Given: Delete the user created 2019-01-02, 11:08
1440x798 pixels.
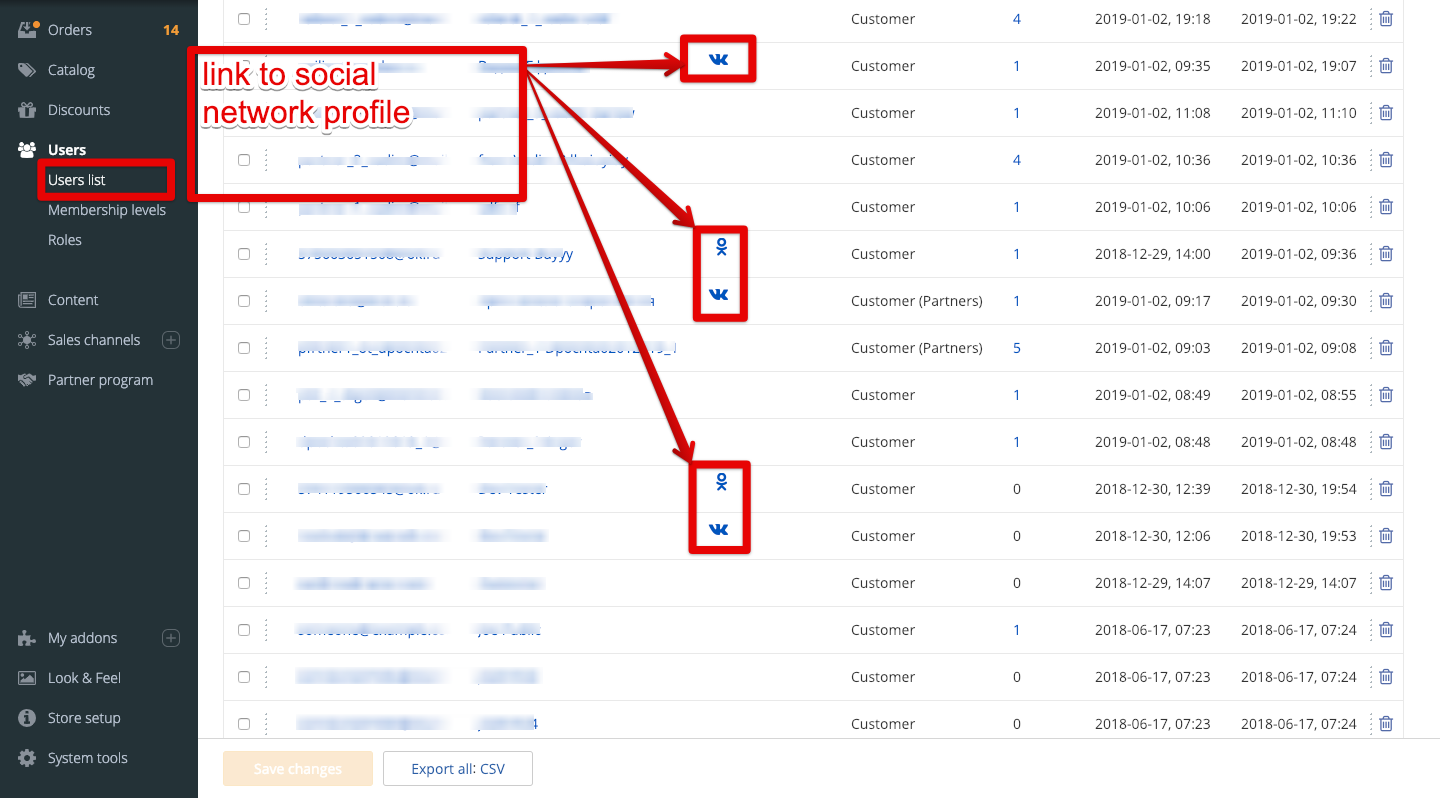Looking at the screenshot, I should pos(1386,113).
